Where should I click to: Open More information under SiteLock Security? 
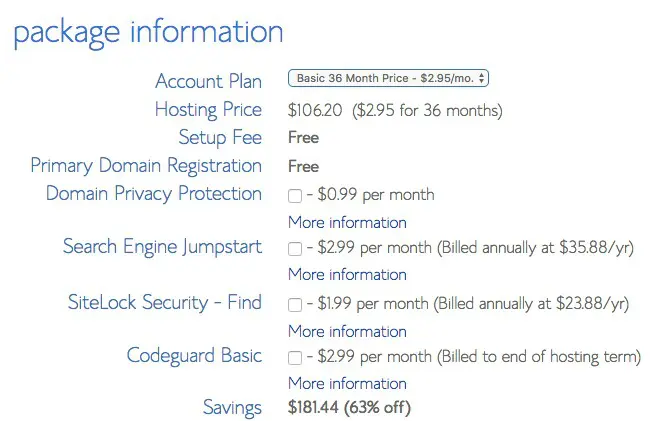(x=347, y=331)
